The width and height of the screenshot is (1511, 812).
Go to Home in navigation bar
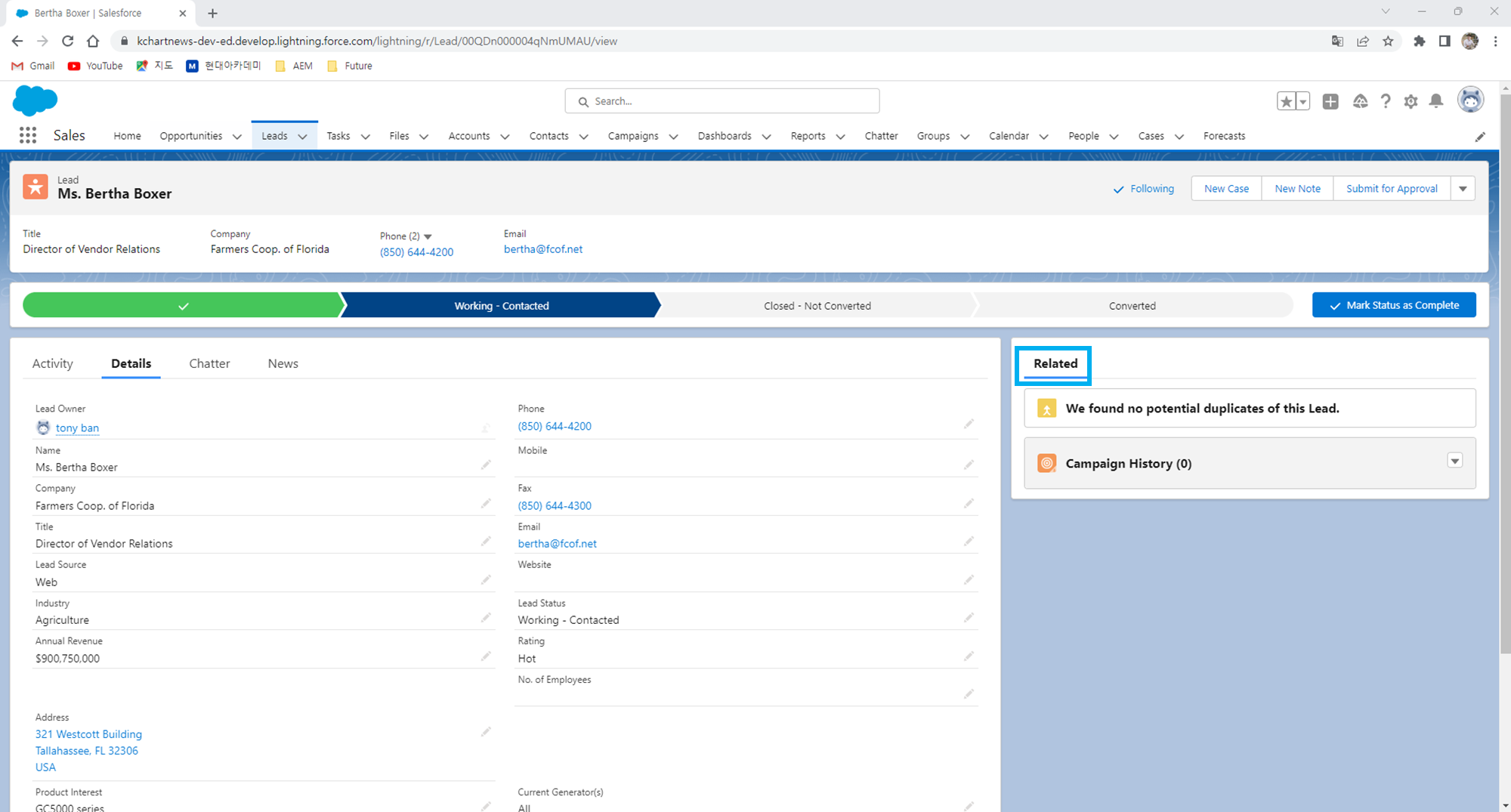[x=127, y=136]
